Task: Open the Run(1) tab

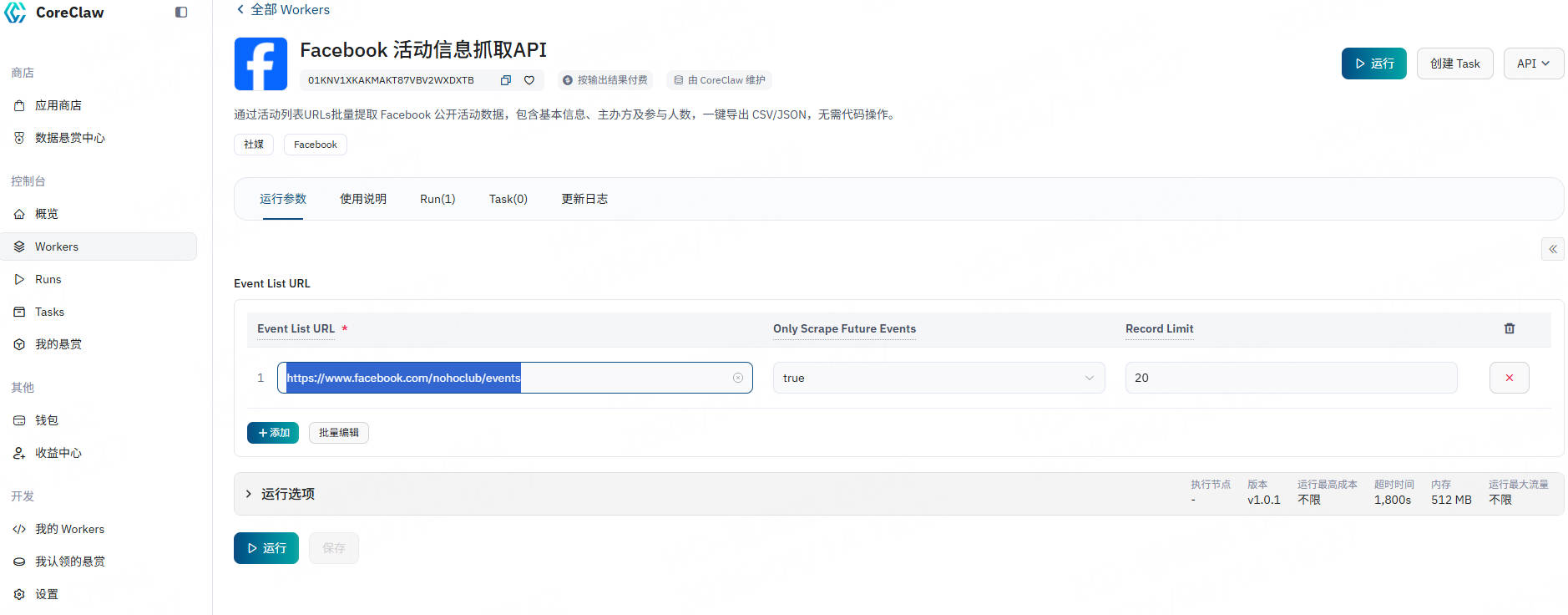Action: coord(438,199)
